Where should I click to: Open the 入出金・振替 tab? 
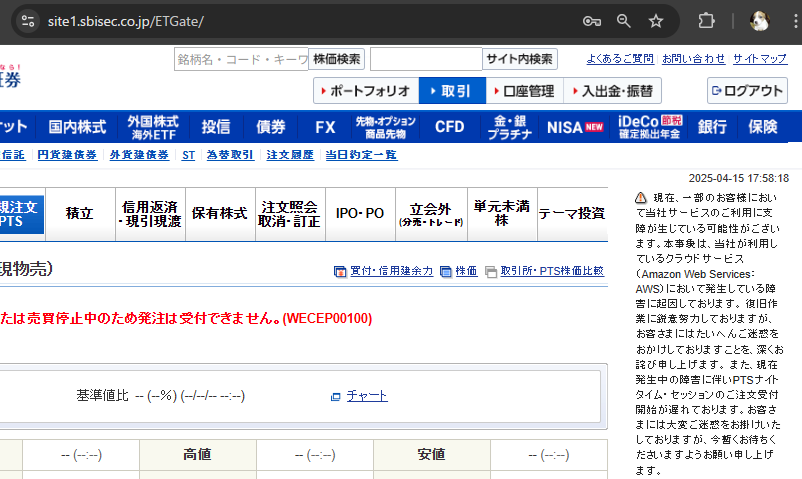[x=611, y=91]
